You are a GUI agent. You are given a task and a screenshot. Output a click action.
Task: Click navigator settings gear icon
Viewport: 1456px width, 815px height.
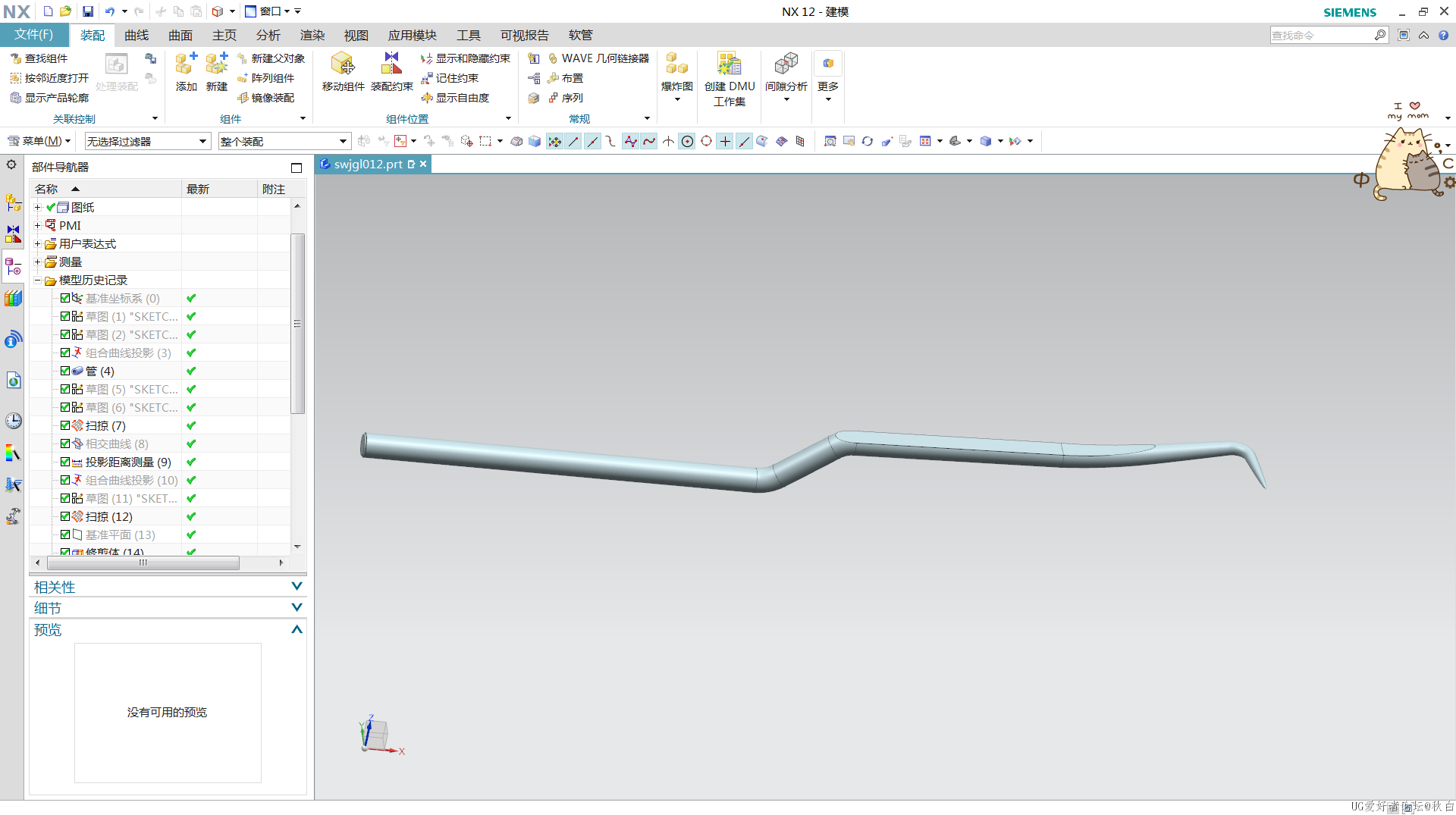point(11,165)
